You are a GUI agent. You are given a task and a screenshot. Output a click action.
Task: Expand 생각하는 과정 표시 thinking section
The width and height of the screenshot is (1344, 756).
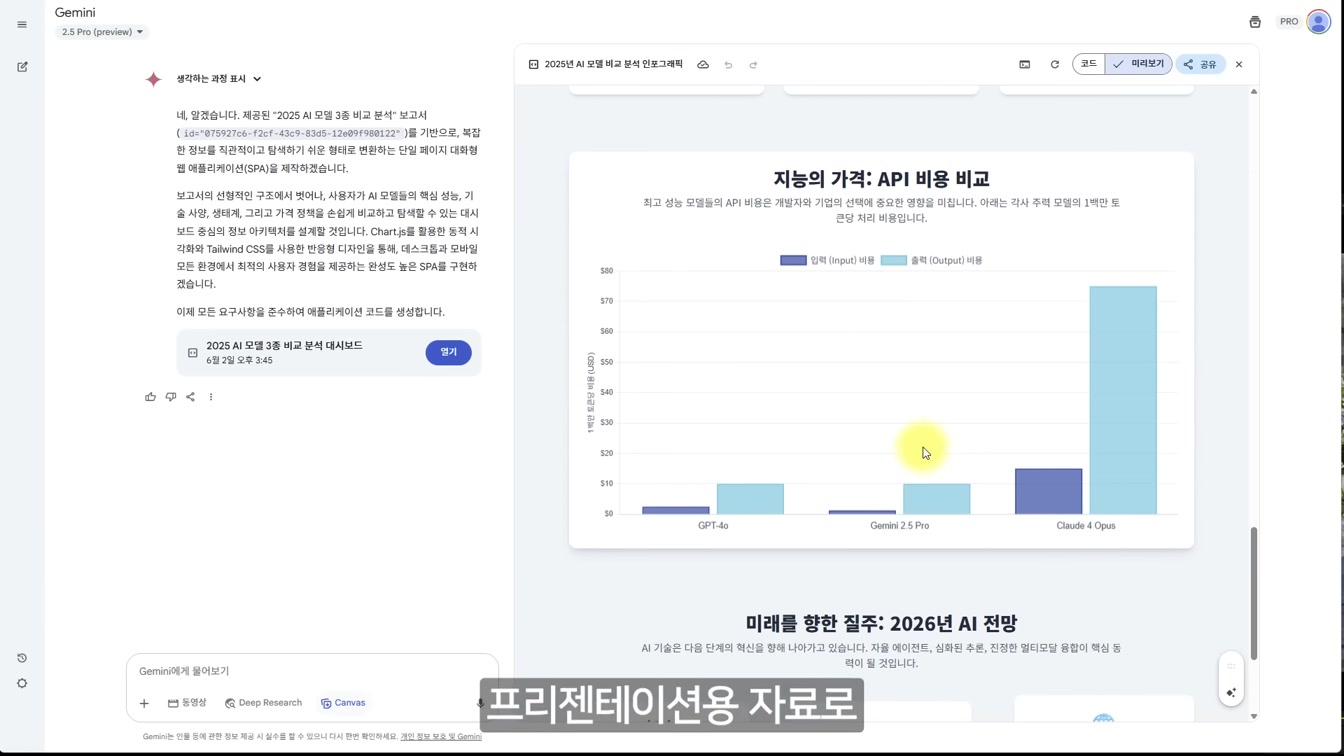219,79
